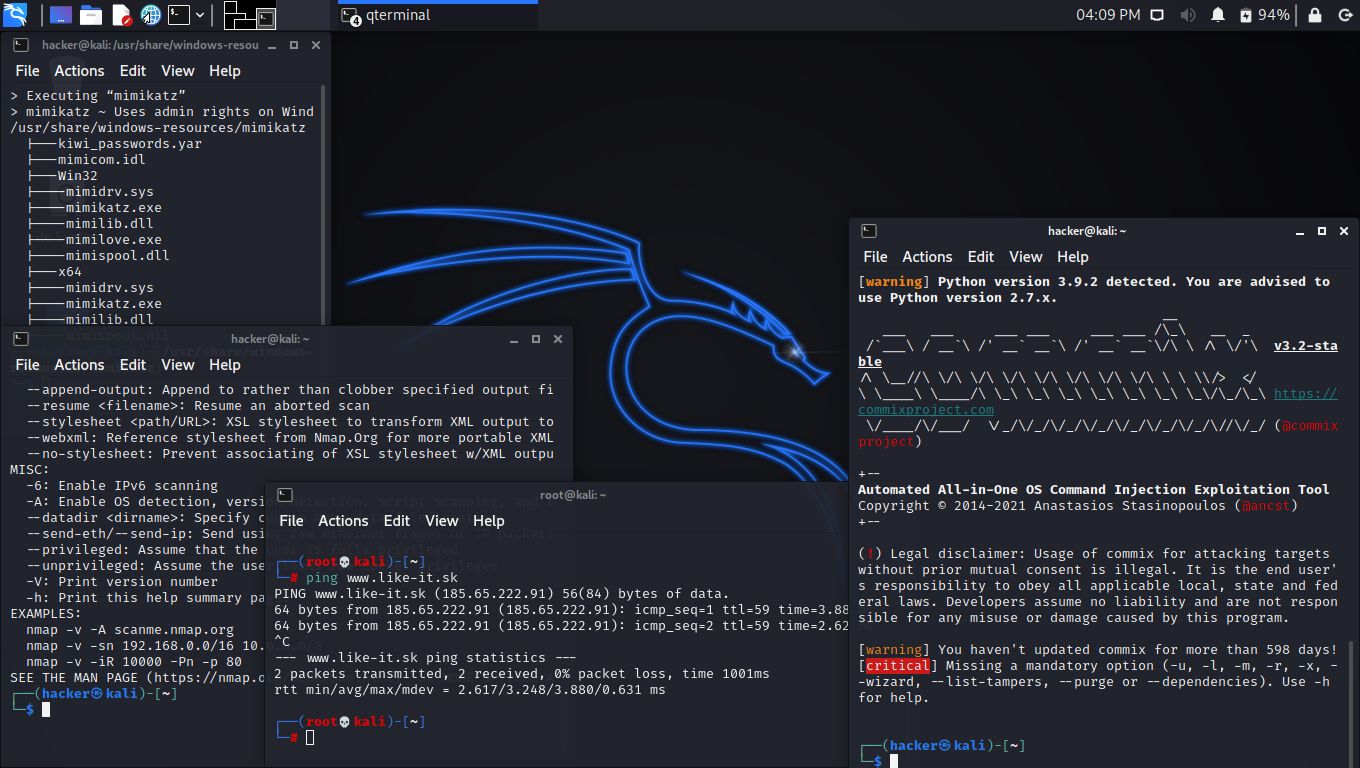The width and height of the screenshot is (1360, 768).
Task: Click the nmap terminal's hacker@kali prompt cursor
Action: coord(46,709)
